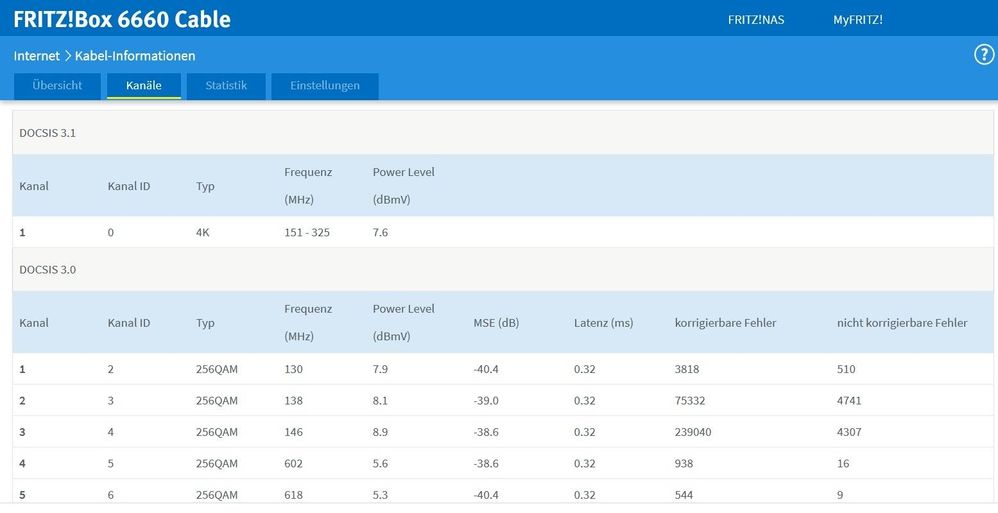Image resolution: width=998 pixels, height=513 pixels.
Task: Click the DOCSIS 3.1 section header
Action: point(48,132)
